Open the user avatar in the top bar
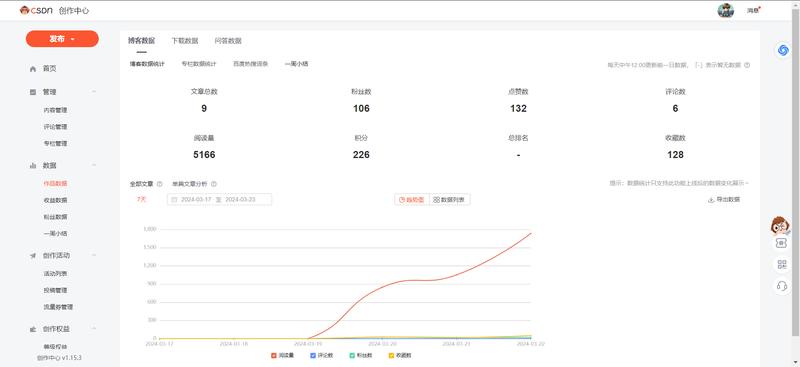 pos(726,10)
